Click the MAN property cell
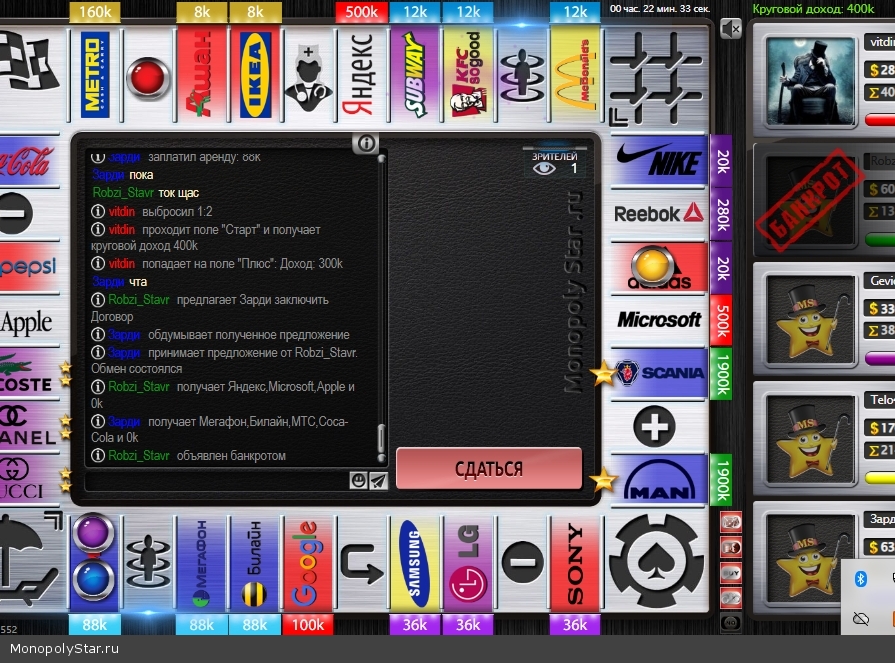Viewport: 895px width, 663px height. [x=659, y=479]
